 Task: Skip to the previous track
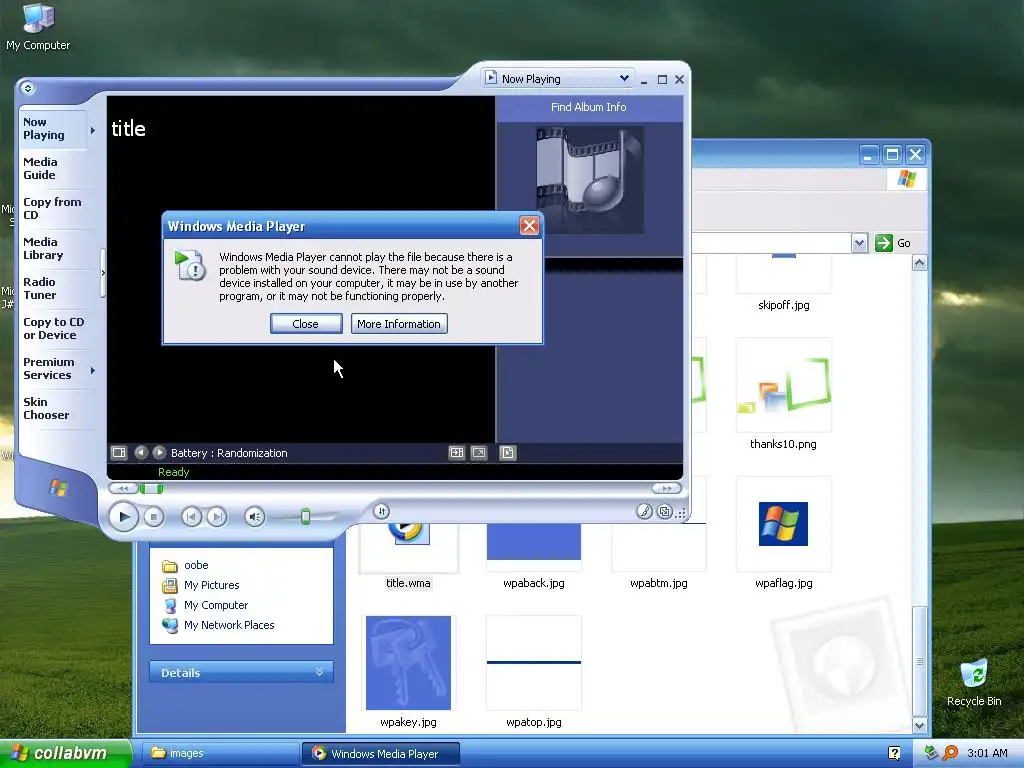point(191,517)
